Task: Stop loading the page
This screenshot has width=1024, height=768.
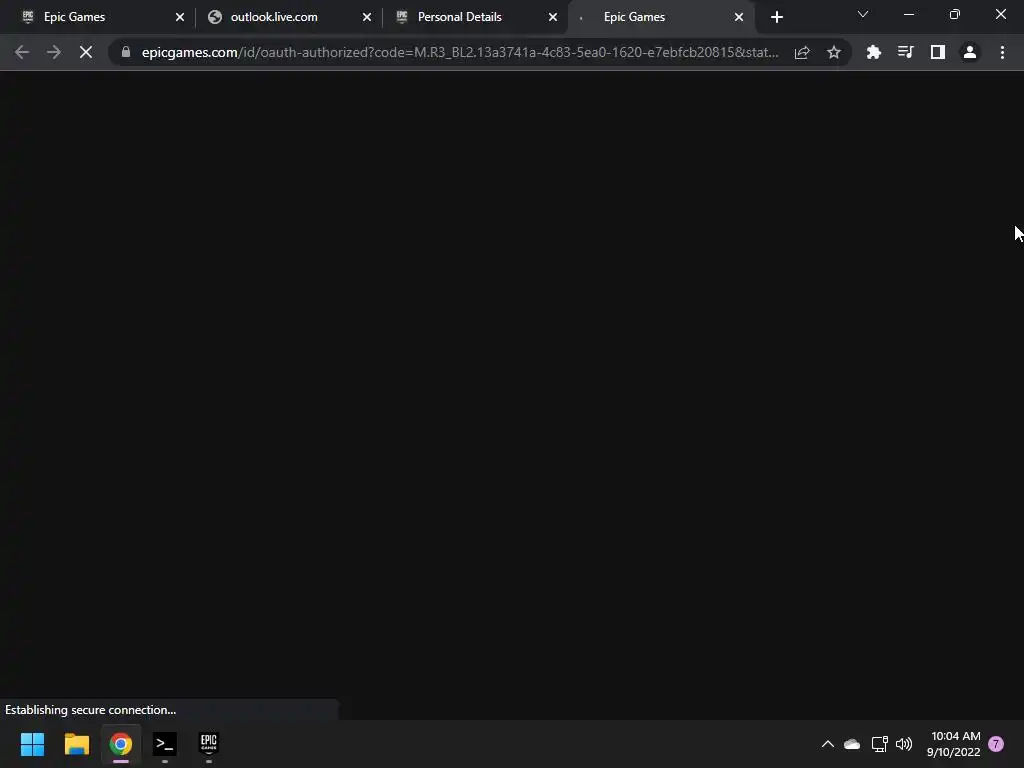Action: (86, 52)
